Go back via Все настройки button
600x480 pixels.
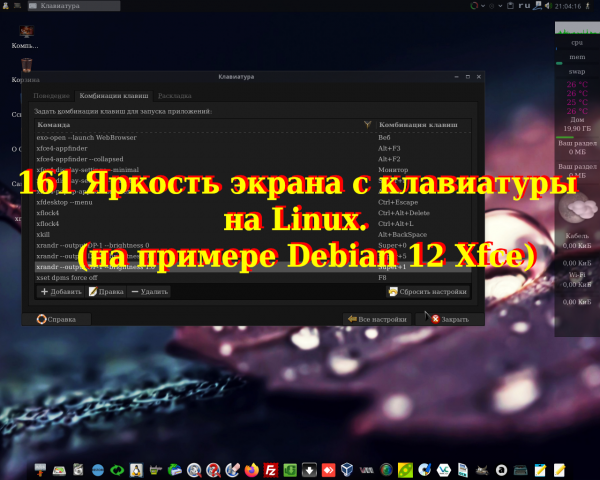(377, 319)
